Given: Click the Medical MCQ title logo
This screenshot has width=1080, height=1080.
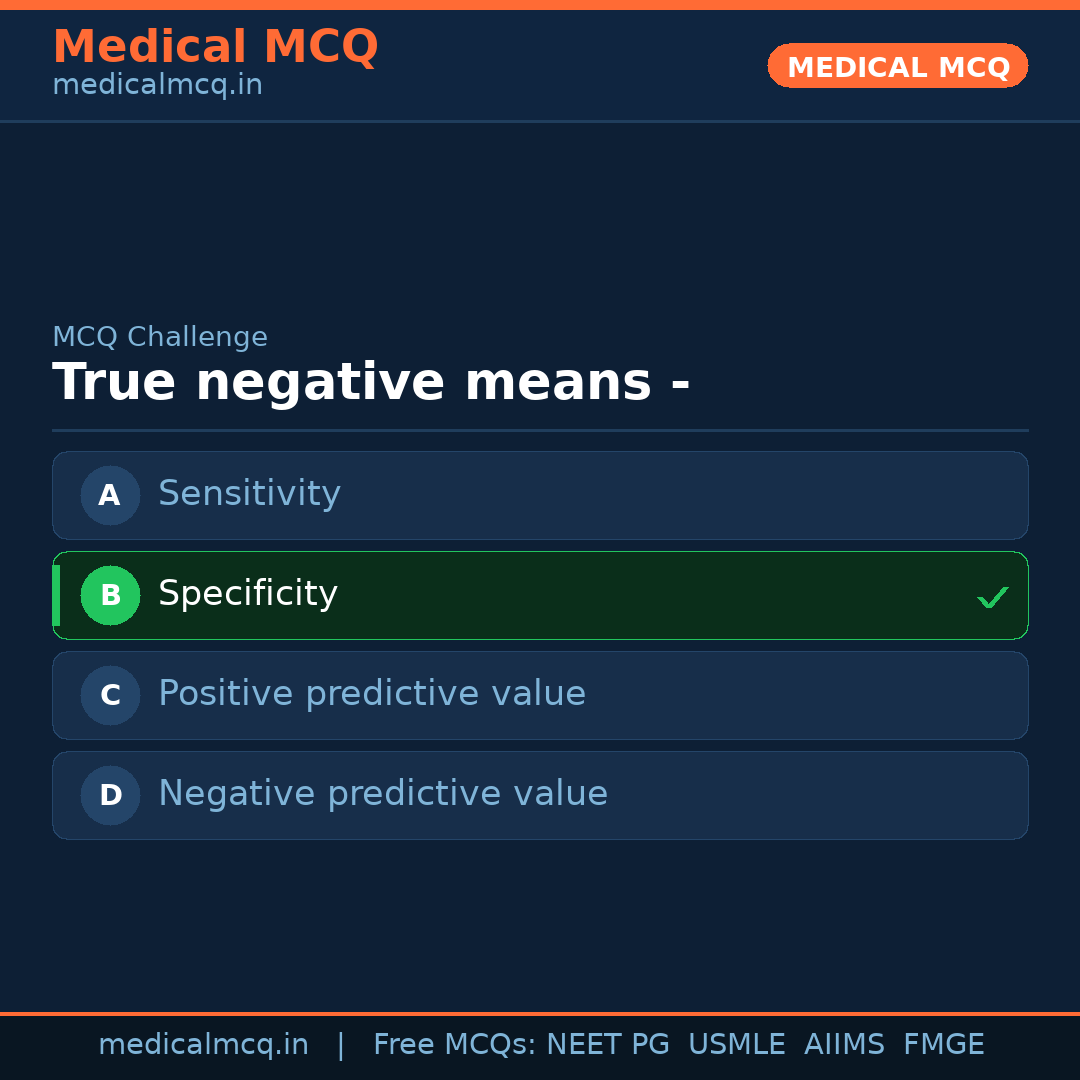Looking at the screenshot, I should click(x=215, y=47).
